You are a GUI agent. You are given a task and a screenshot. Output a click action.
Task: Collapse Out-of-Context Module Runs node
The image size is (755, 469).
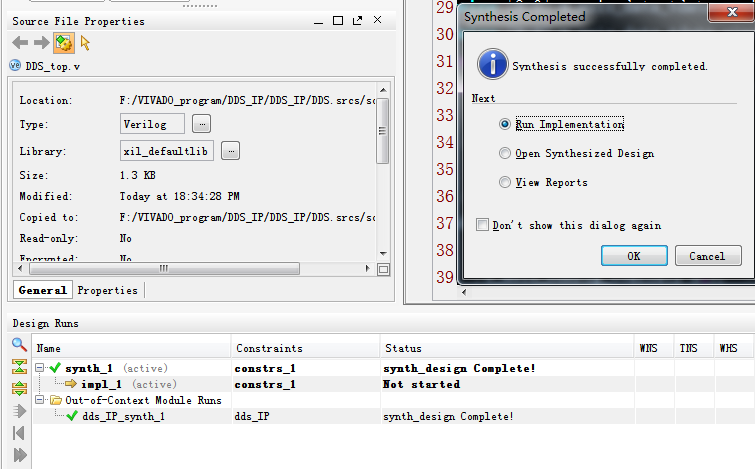[x=41, y=400]
